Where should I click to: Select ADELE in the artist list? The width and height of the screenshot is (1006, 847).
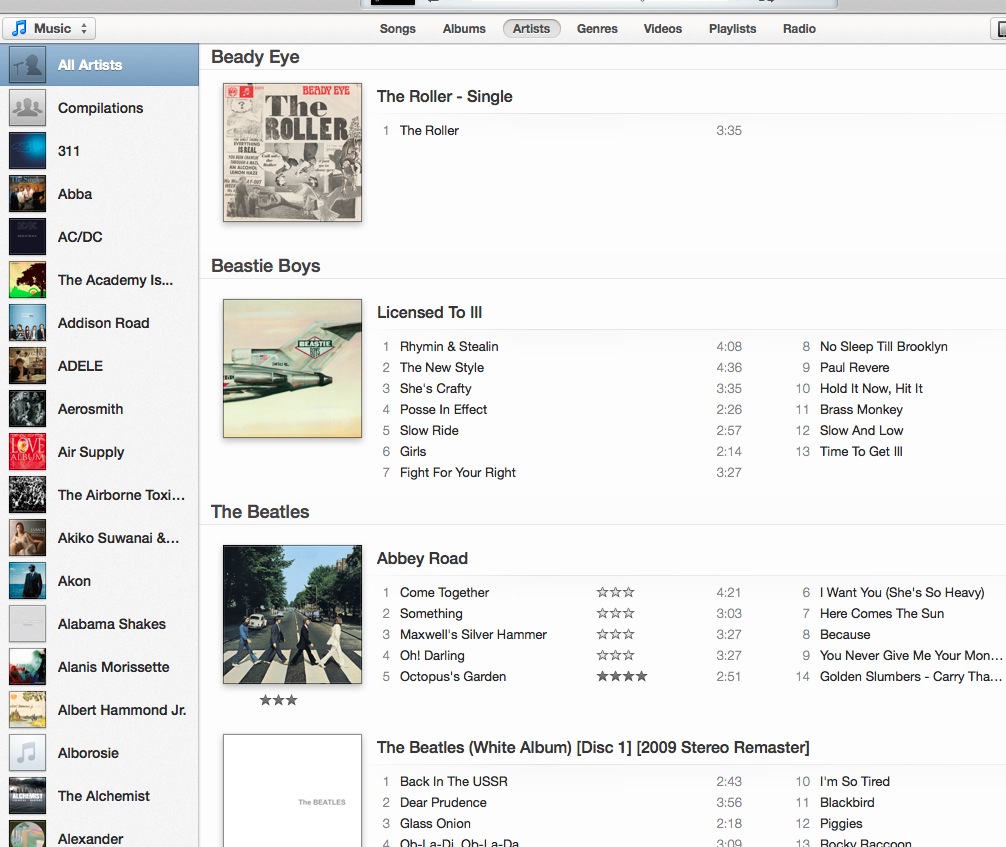point(99,366)
